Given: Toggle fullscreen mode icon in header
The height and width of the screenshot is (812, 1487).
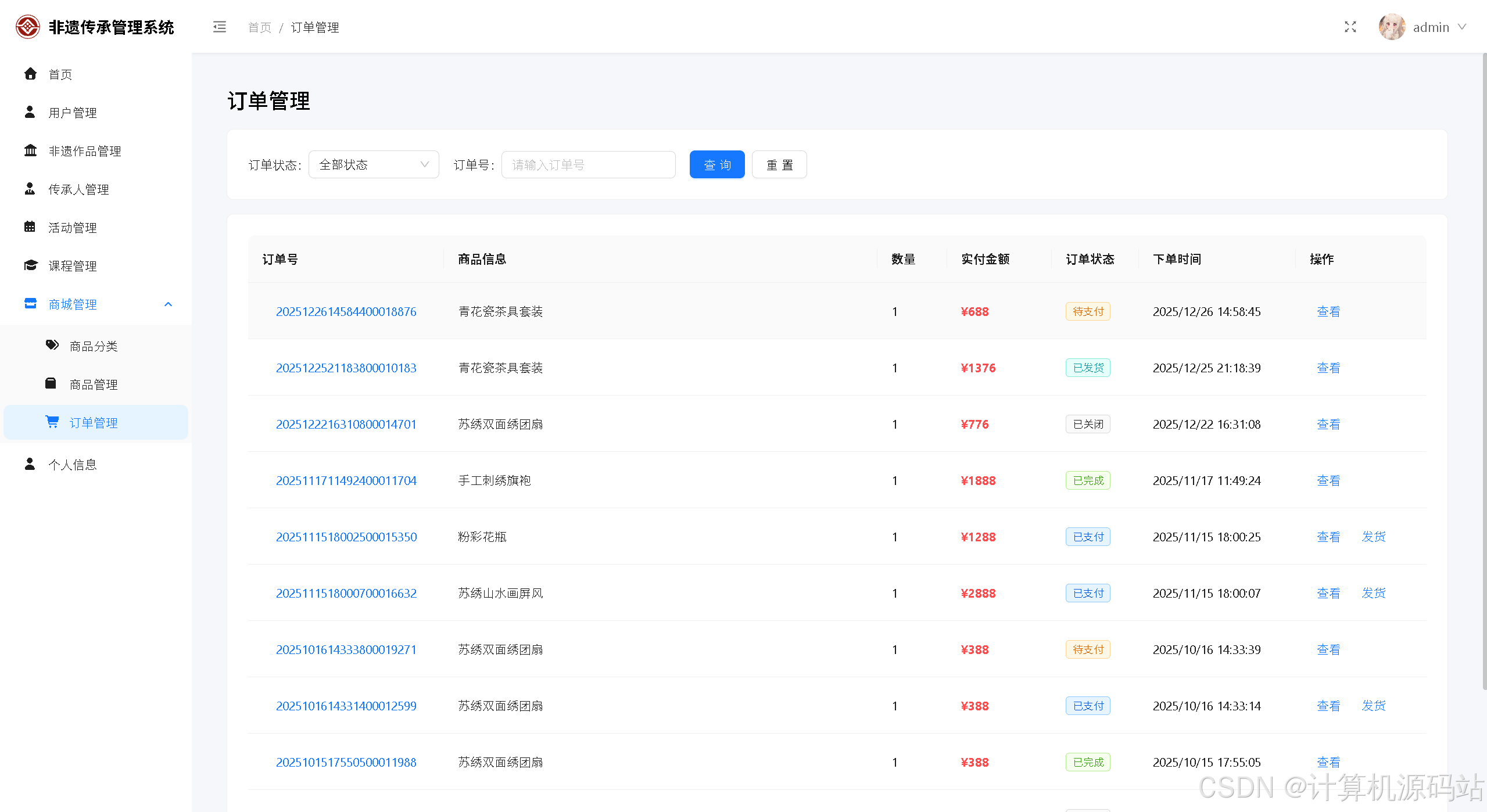Looking at the screenshot, I should coord(1350,27).
